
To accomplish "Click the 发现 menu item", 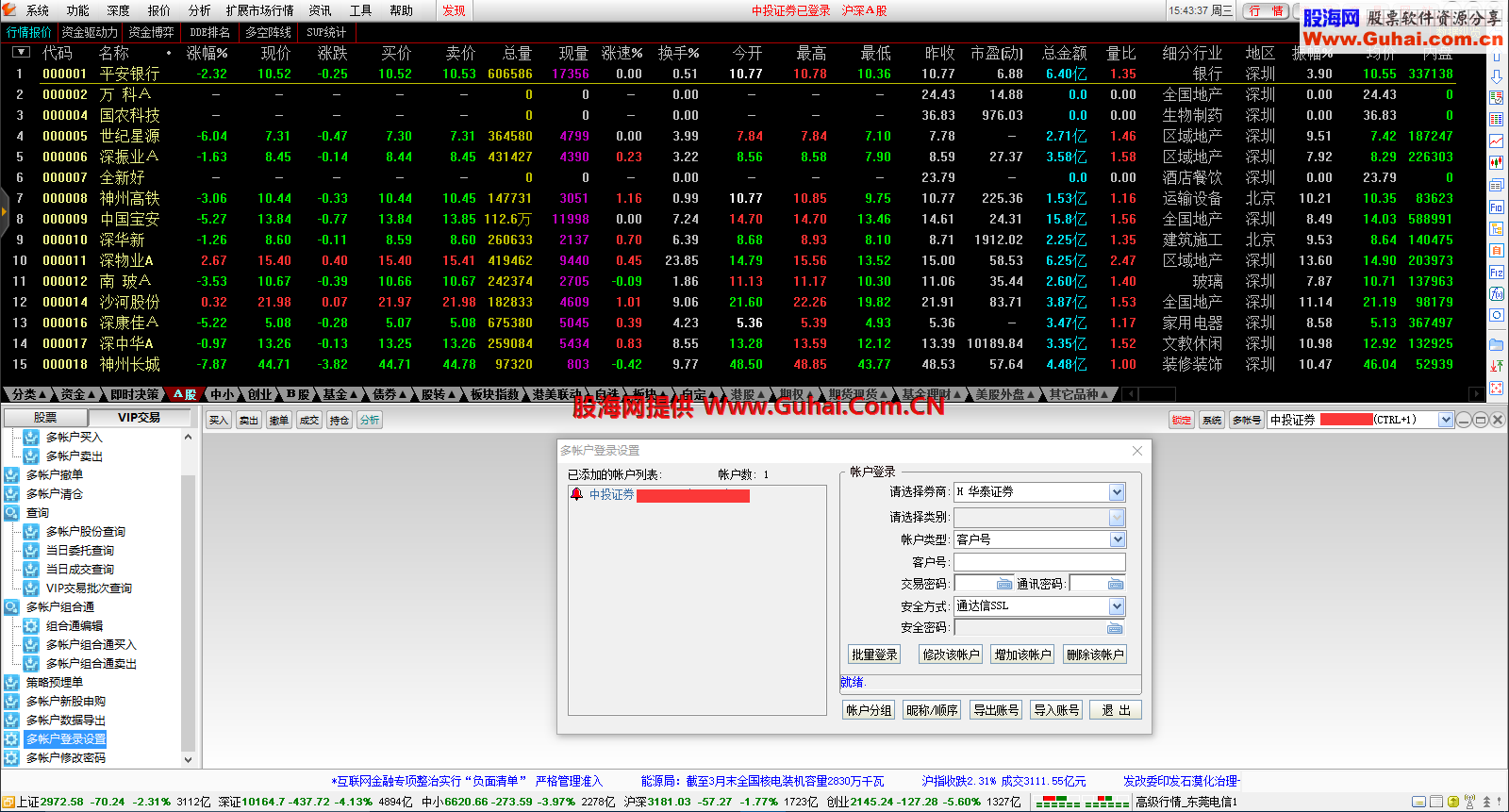I will click(454, 10).
